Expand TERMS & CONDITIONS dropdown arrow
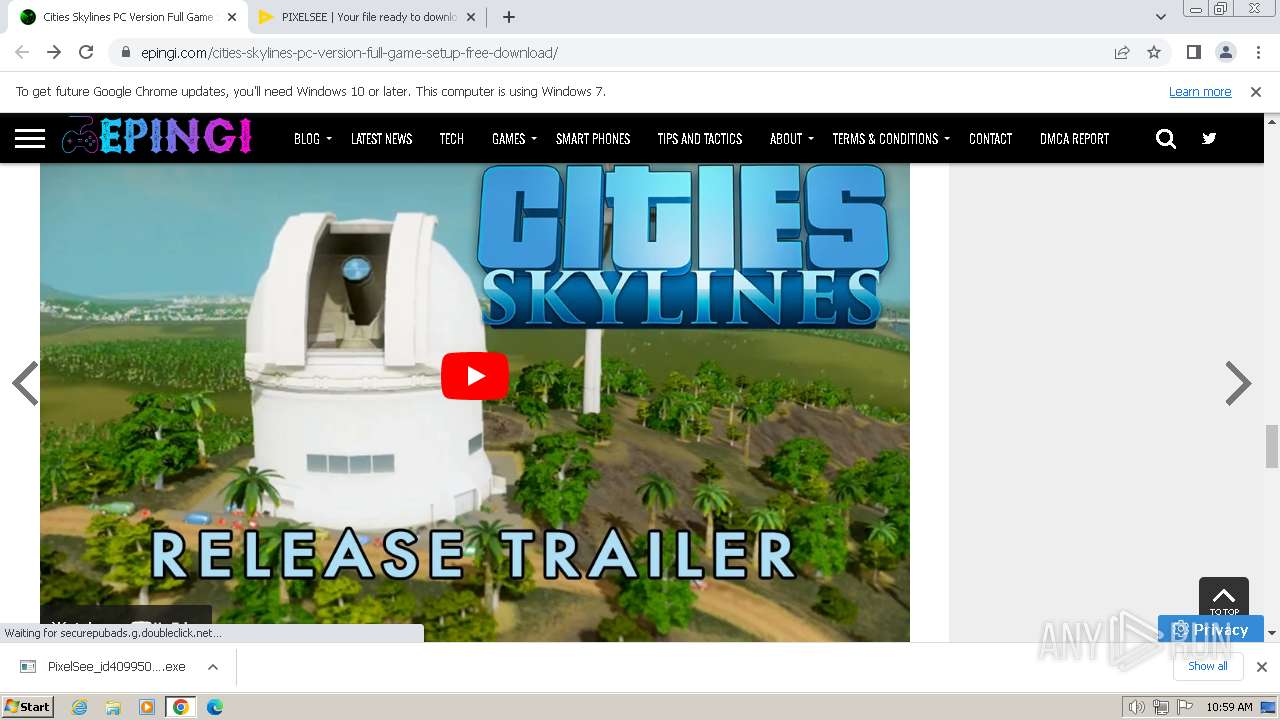This screenshot has height=720, width=1280. 946,139
